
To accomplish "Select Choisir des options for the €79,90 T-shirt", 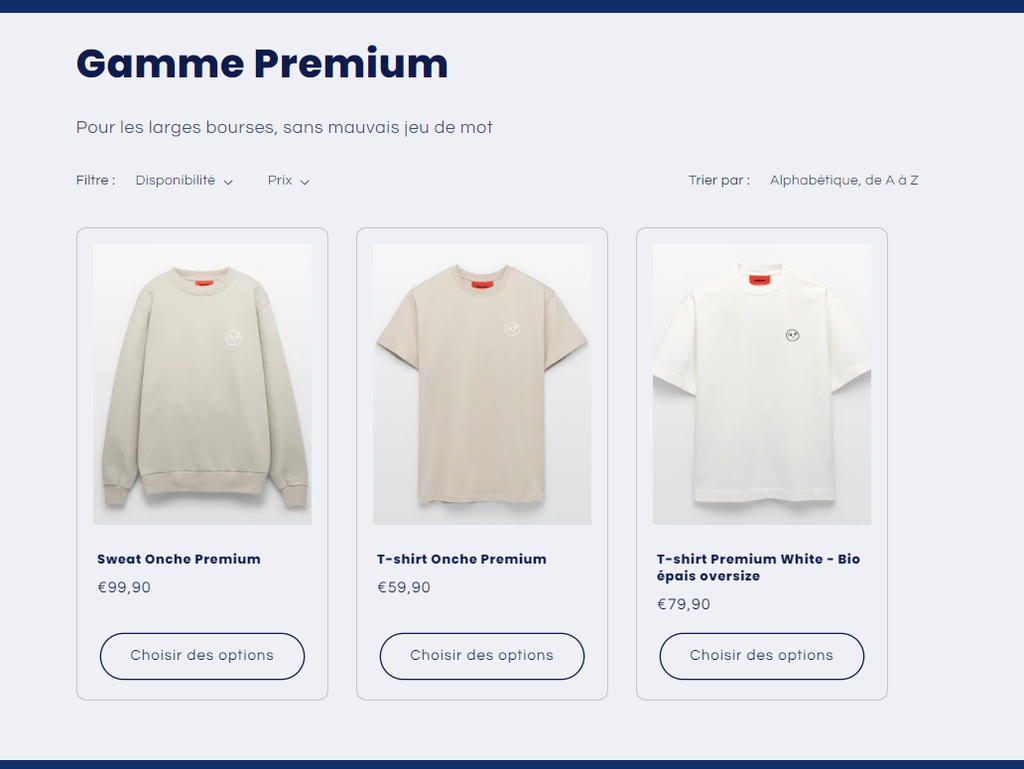I will click(x=761, y=656).
